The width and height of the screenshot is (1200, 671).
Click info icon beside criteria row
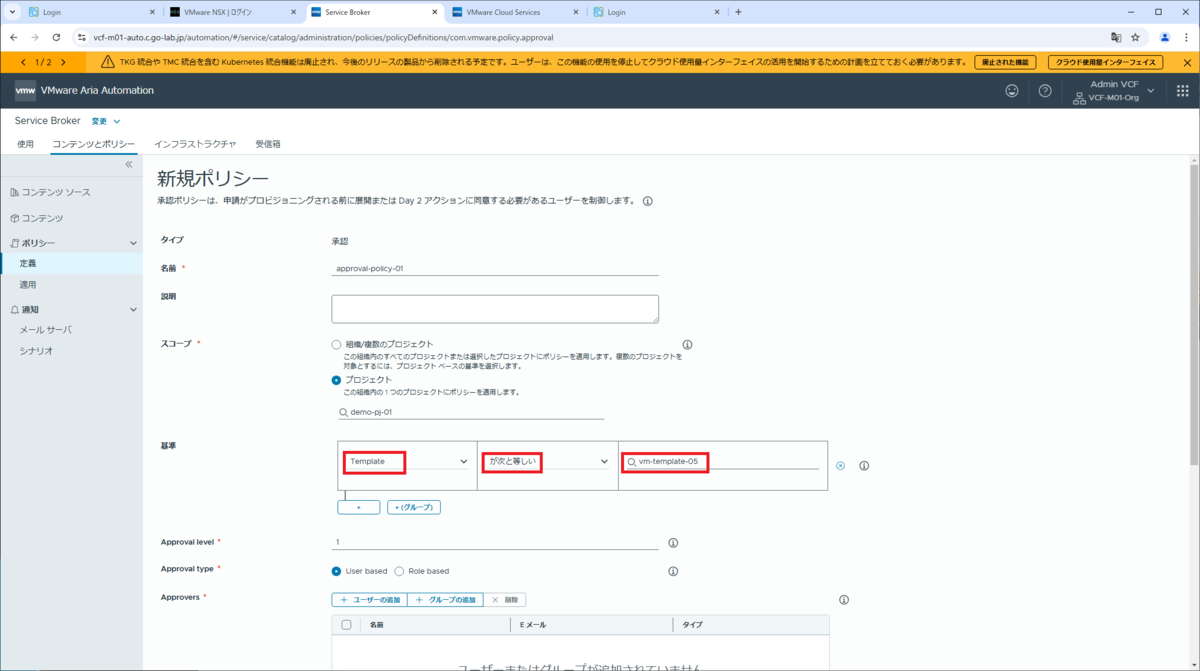tap(864, 466)
